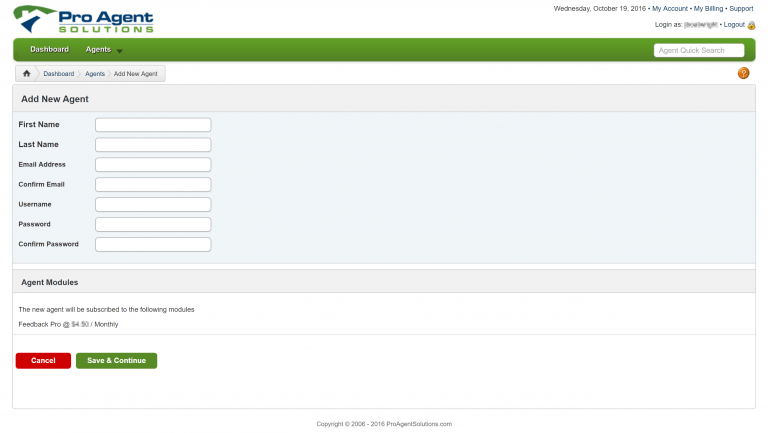This screenshot has width=768, height=433.
Task: Open the Agents menu in navigation bar
Action: coord(98,49)
